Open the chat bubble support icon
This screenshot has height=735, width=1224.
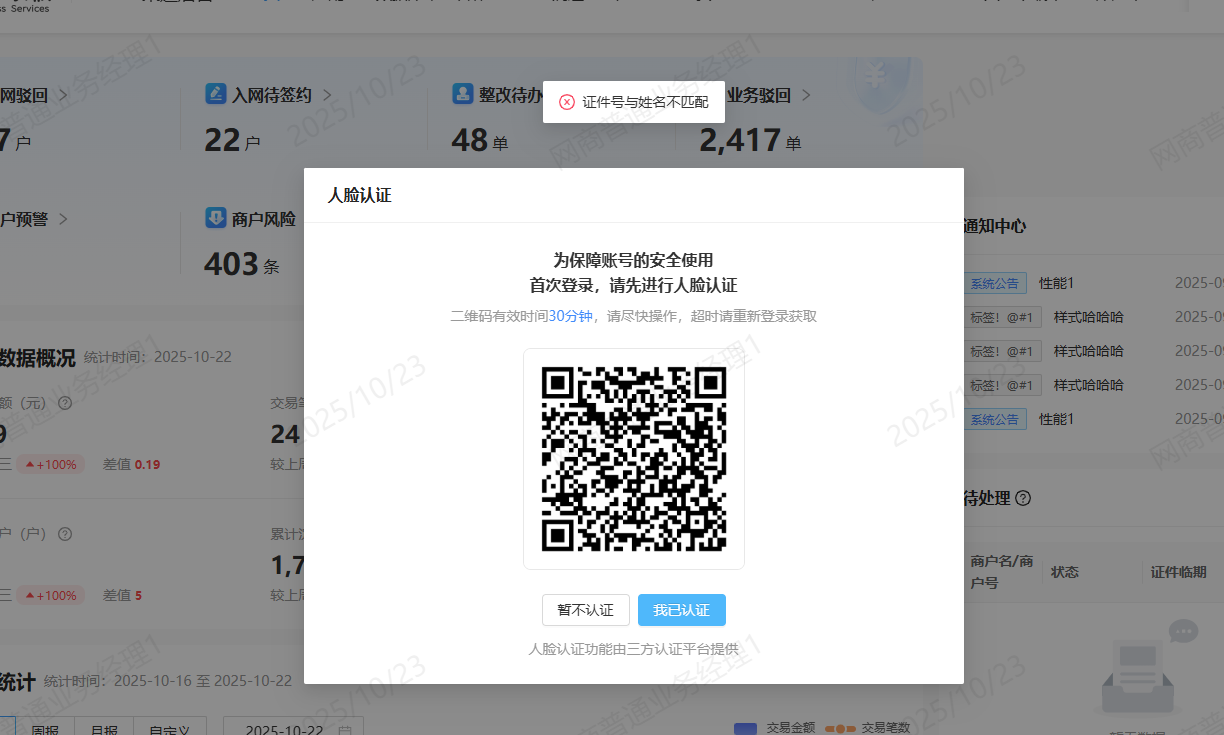1183,632
